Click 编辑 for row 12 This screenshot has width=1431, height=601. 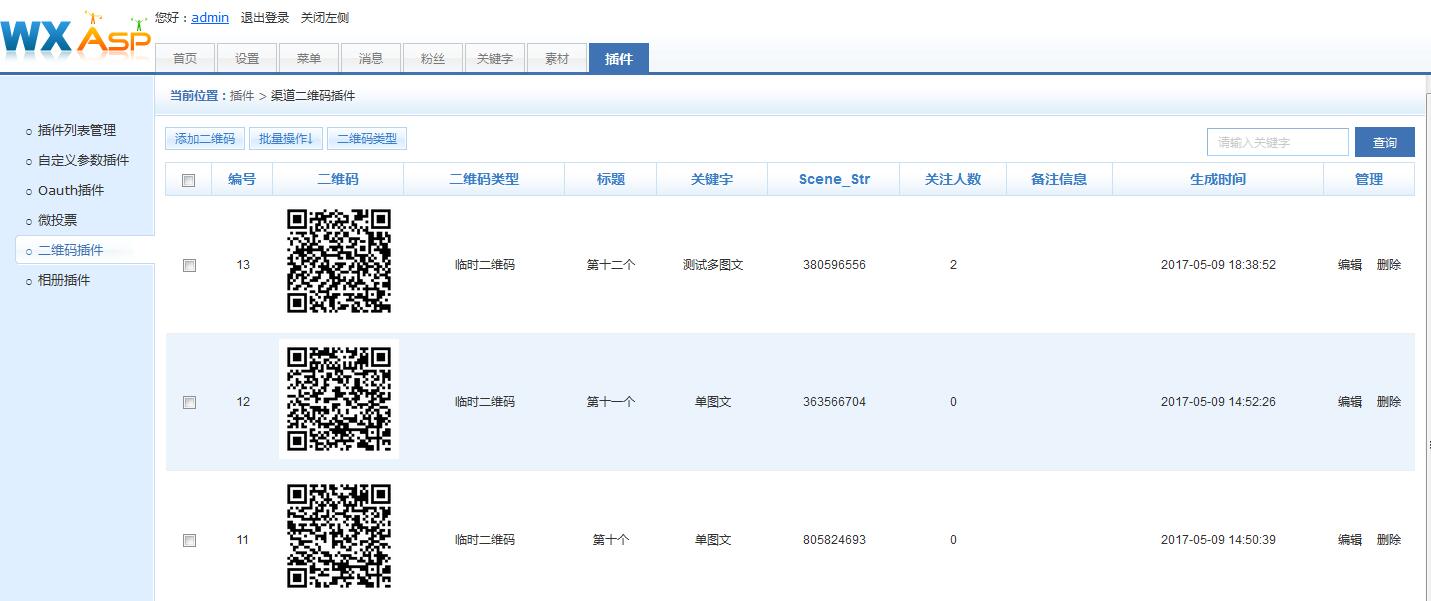pyautogui.click(x=1350, y=402)
